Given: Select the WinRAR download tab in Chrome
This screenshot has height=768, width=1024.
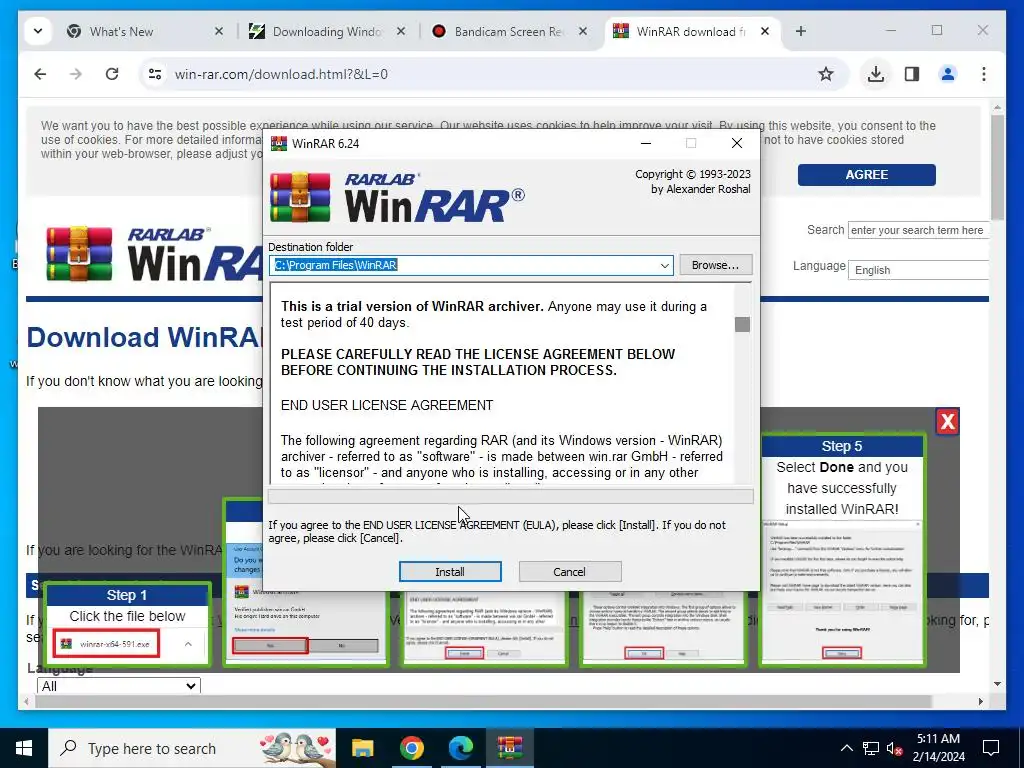Looking at the screenshot, I should (x=690, y=31).
